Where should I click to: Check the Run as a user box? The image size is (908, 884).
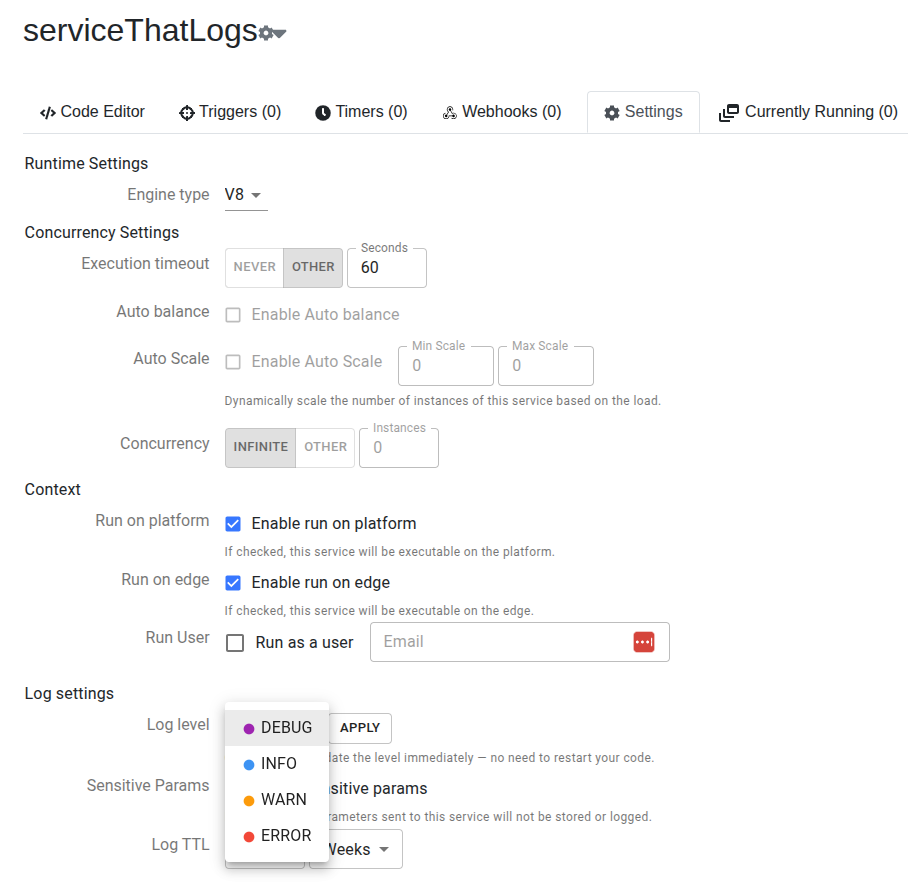pos(235,643)
